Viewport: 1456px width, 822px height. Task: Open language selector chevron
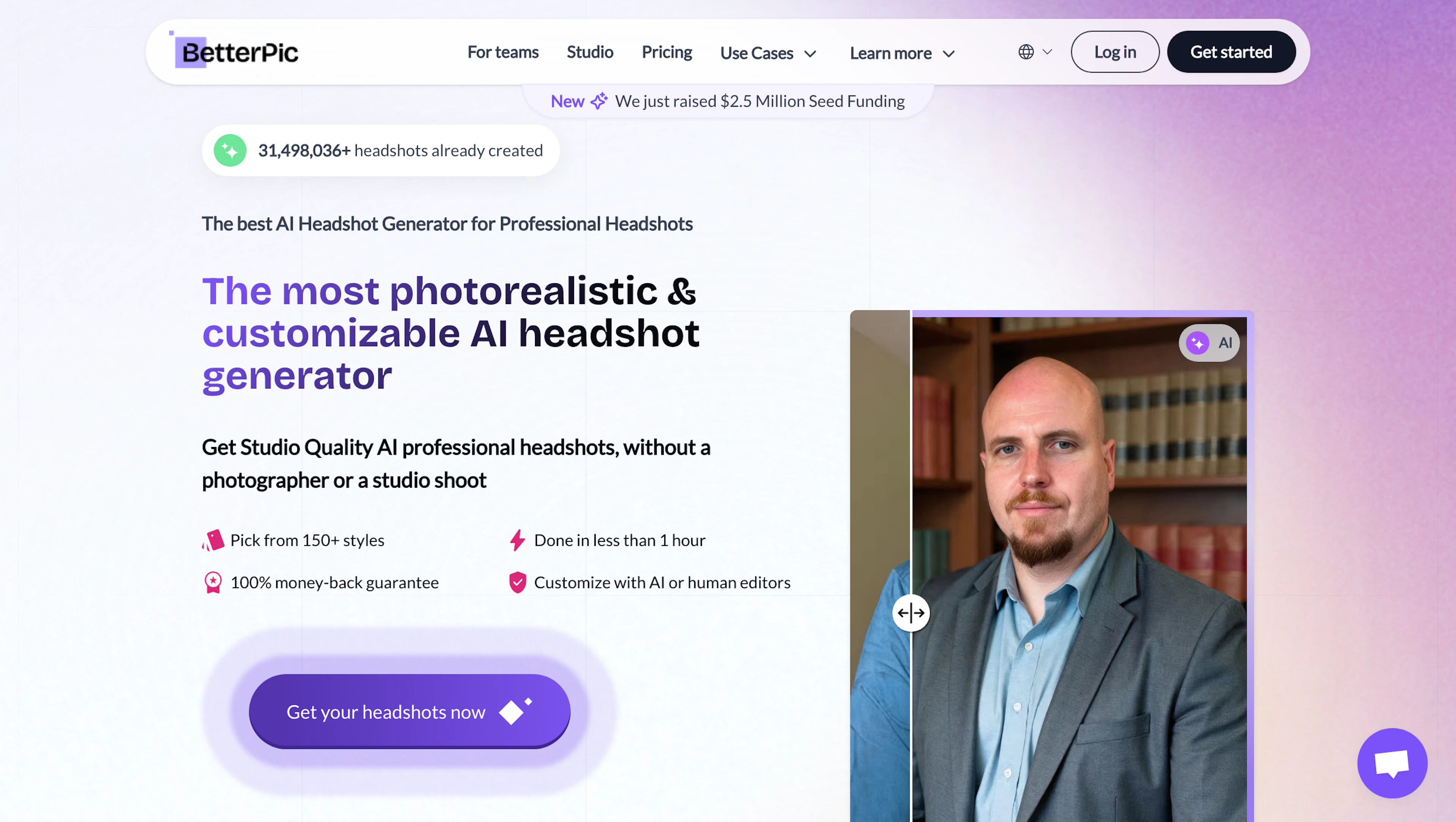(1047, 52)
